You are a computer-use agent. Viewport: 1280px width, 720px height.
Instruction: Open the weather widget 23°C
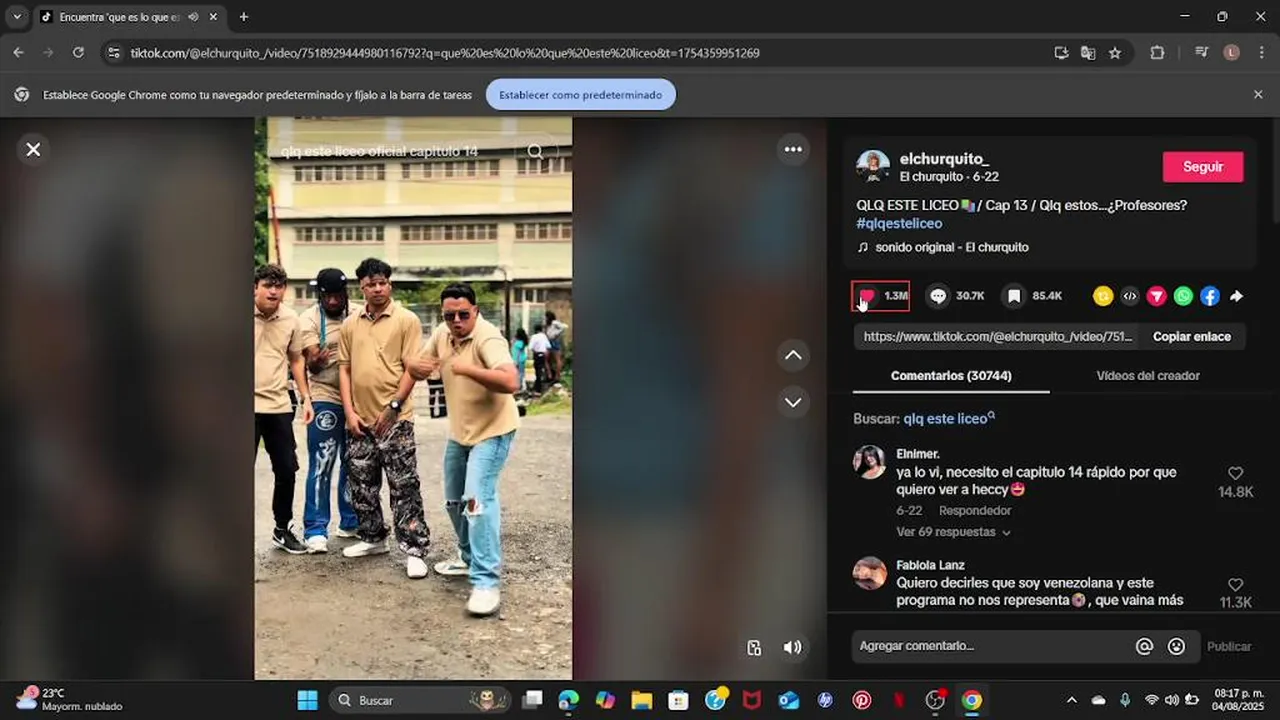point(68,700)
